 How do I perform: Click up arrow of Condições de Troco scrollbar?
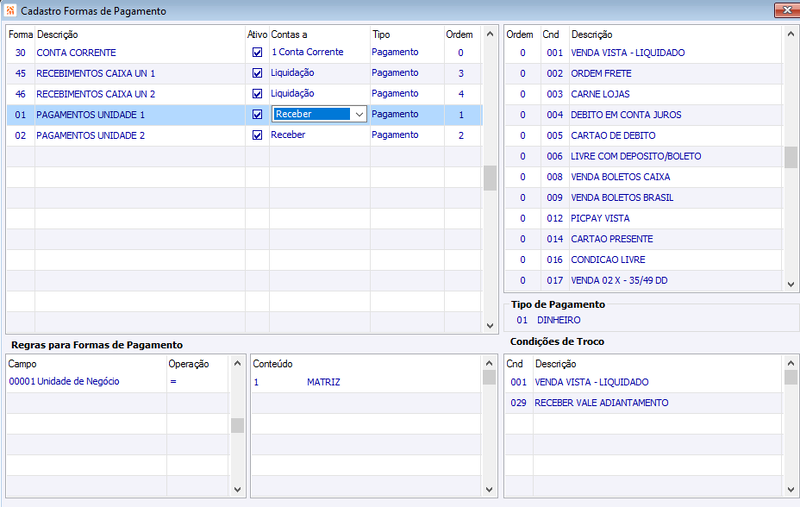click(x=790, y=363)
